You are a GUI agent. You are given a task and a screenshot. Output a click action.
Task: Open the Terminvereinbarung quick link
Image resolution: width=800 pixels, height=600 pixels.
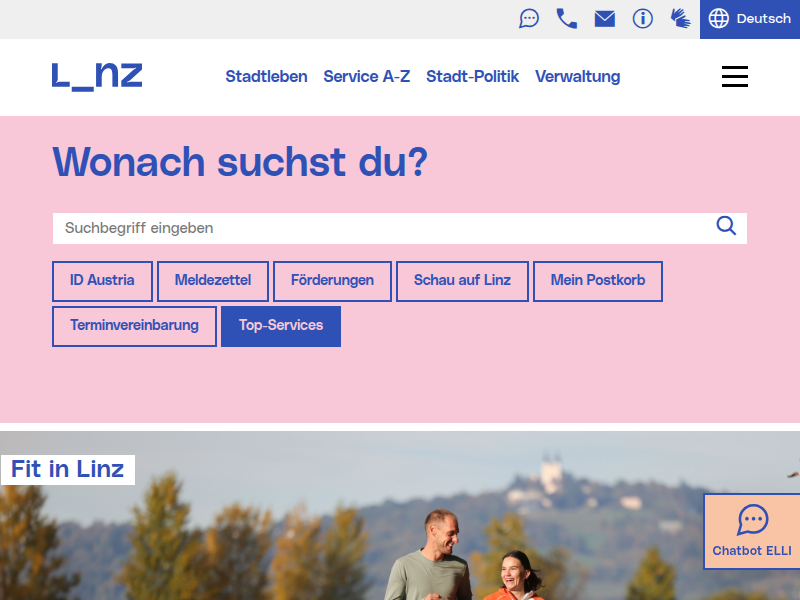click(134, 327)
